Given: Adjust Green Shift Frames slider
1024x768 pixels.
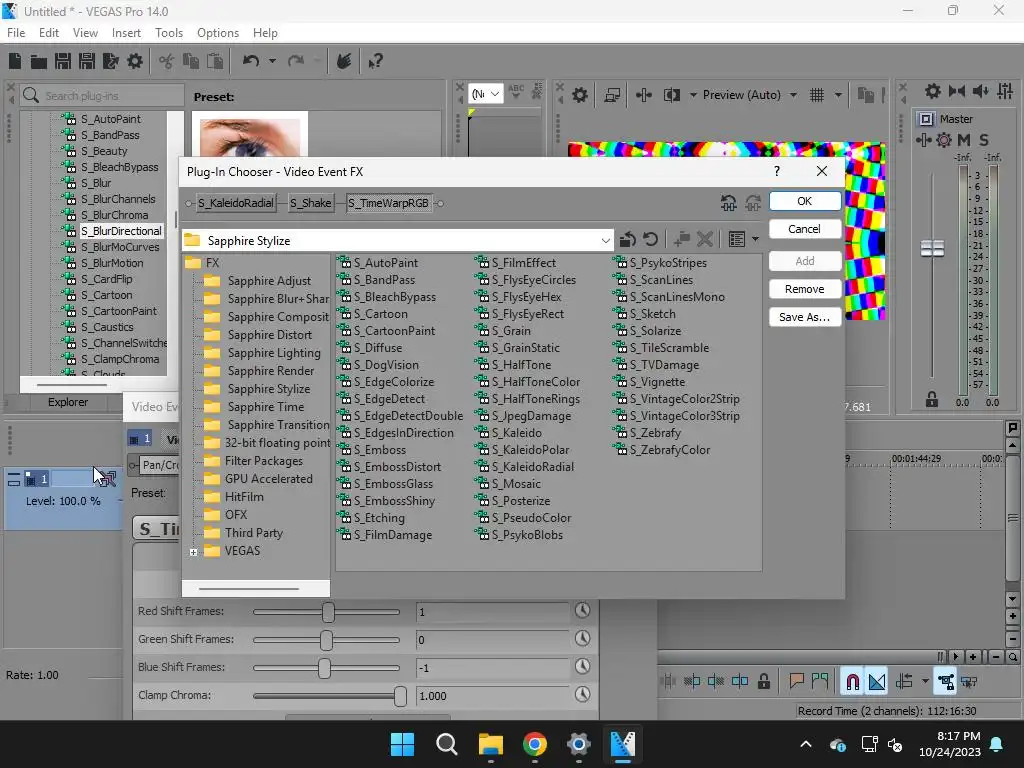Looking at the screenshot, I should click(326, 639).
